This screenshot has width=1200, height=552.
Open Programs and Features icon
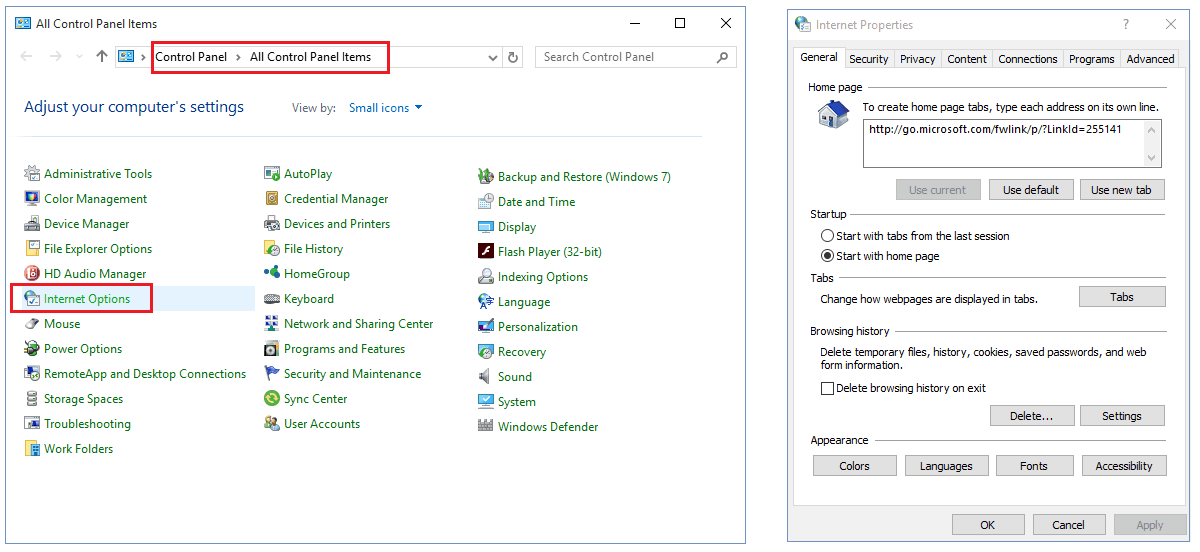click(x=272, y=349)
